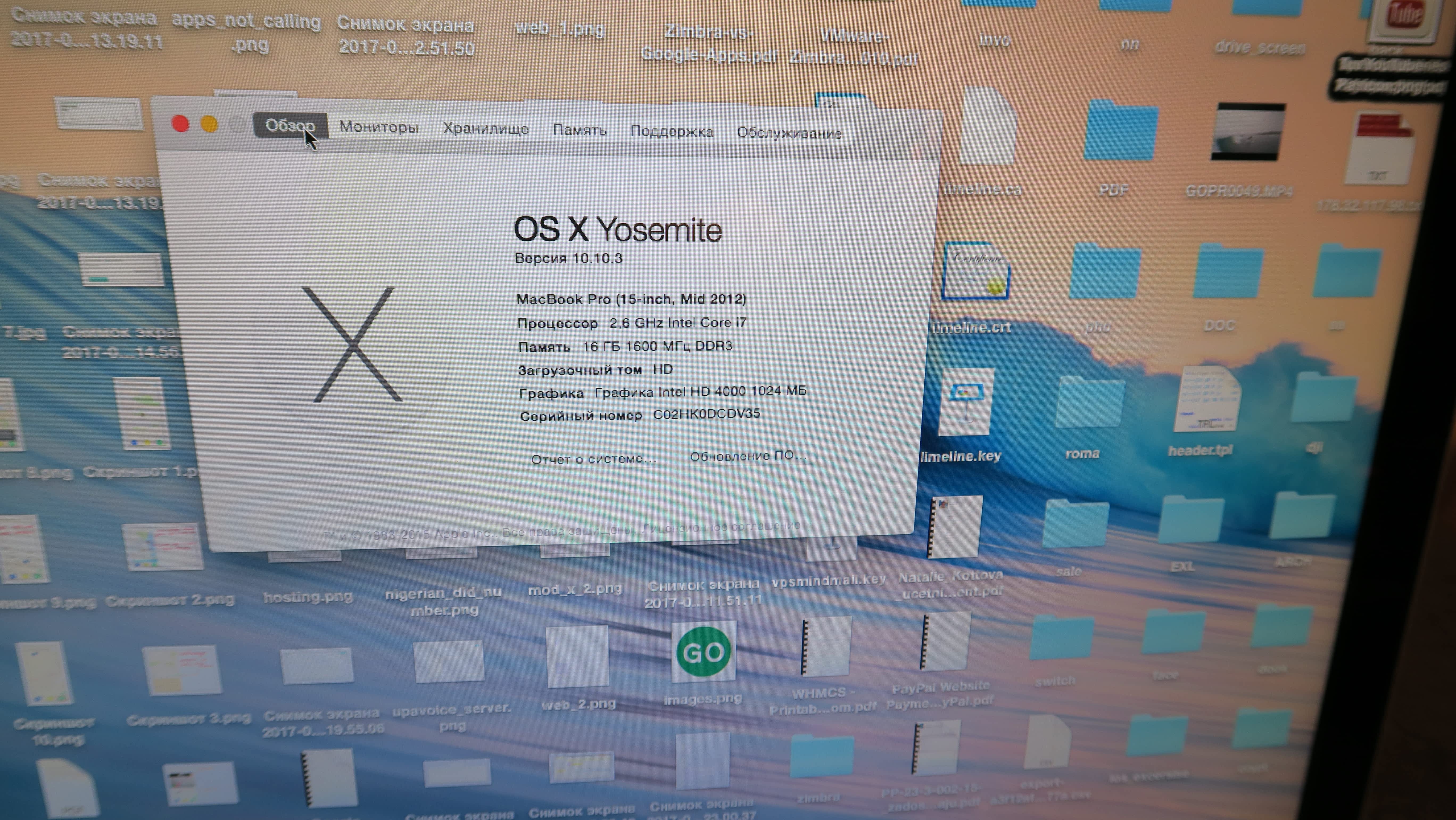Click the Отчет о системе button
The image size is (1456, 820).
(x=593, y=459)
